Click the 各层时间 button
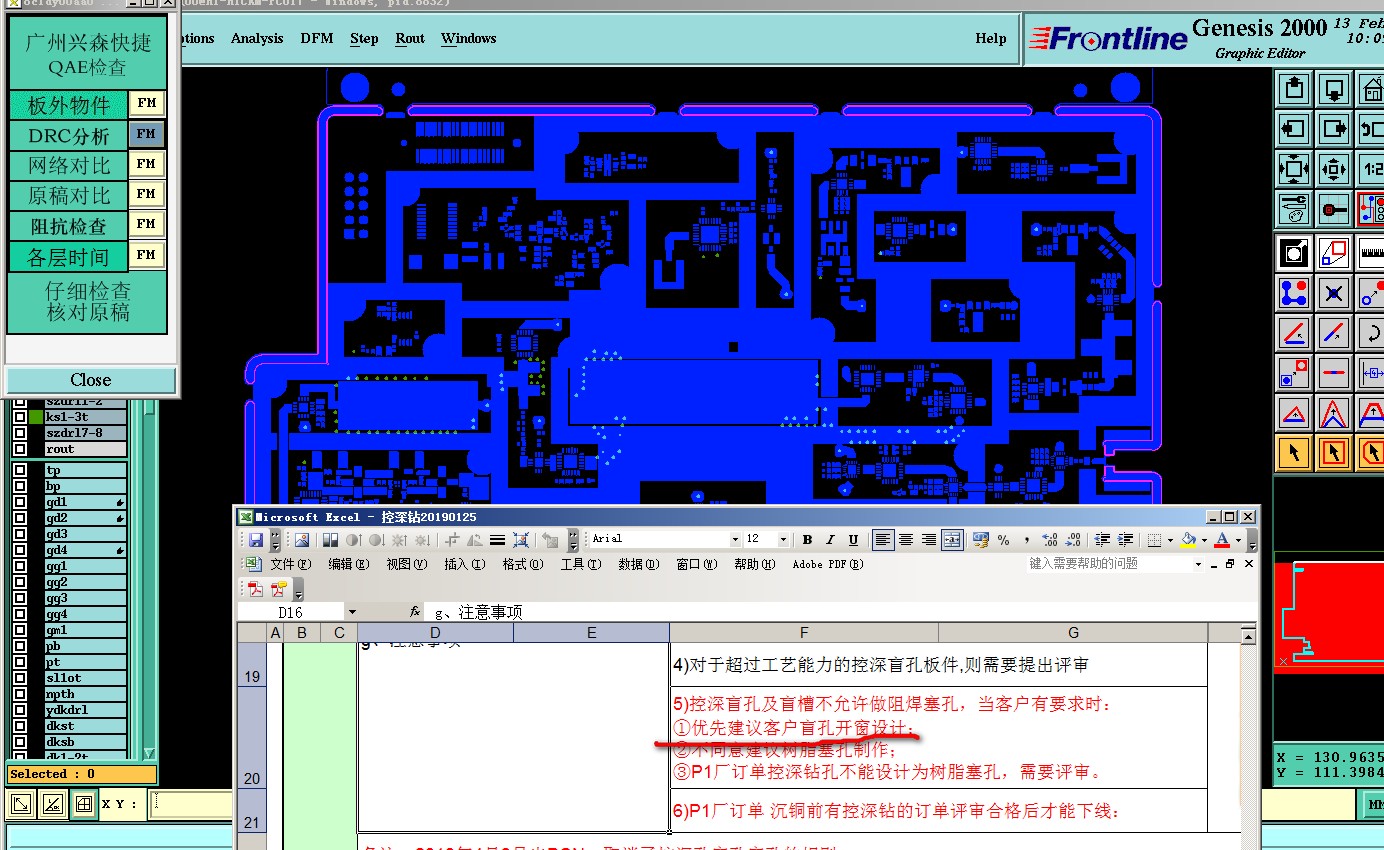Image resolution: width=1384 pixels, height=850 pixels. coord(69,257)
